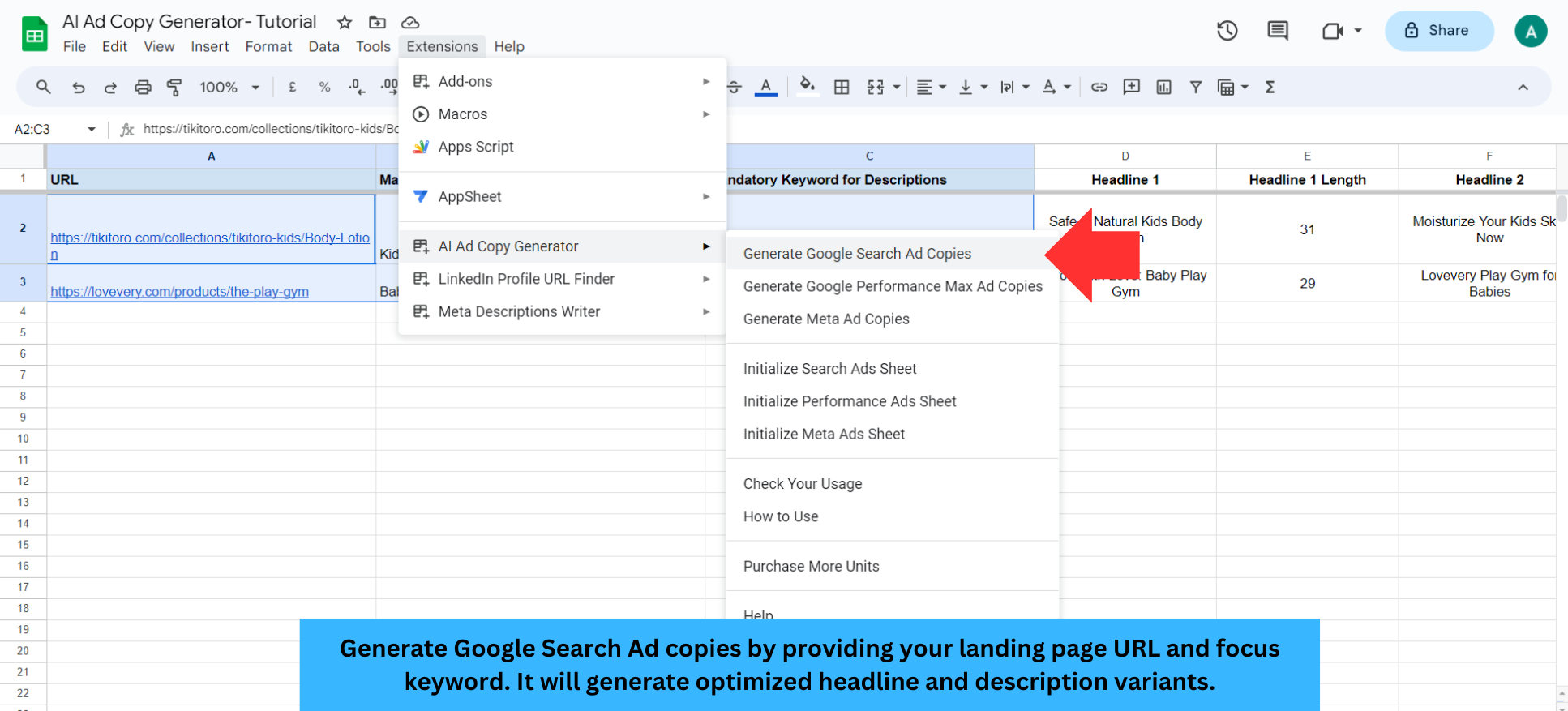Click the create filter funnel icon
The height and width of the screenshot is (711, 1568).
coord(1196,87)
